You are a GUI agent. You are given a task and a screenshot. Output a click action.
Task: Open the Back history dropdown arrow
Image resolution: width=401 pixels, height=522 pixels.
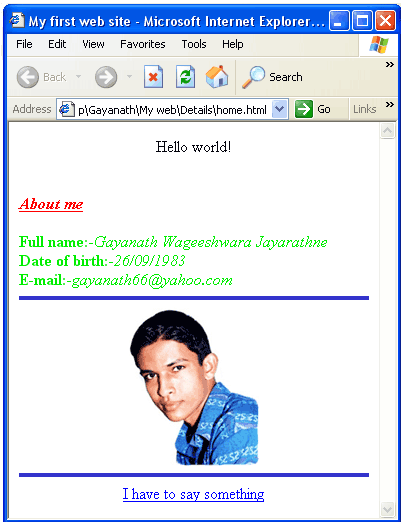[78, 77]
